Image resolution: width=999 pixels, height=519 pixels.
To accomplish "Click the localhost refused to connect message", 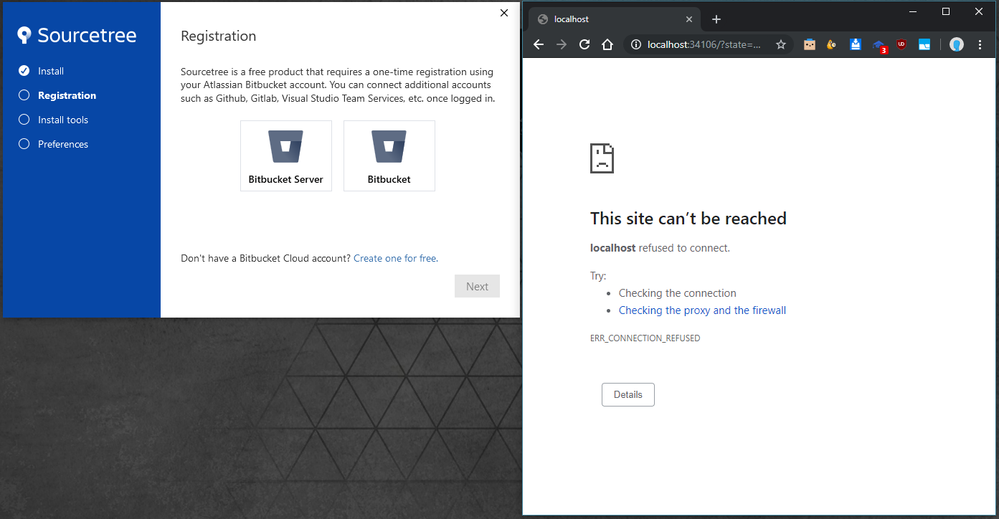I will [x=660, y=248].
